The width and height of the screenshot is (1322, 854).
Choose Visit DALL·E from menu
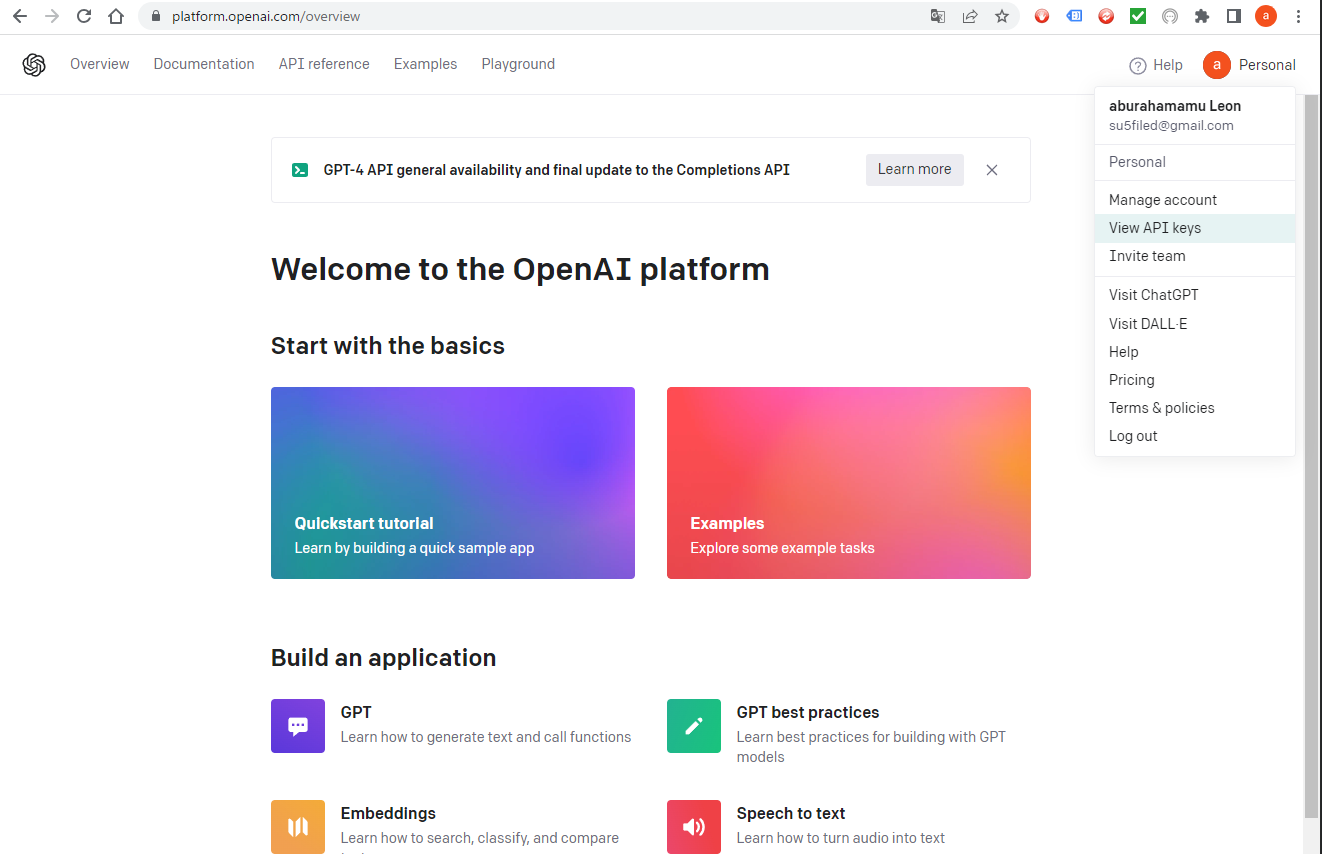click(1195, 324)
